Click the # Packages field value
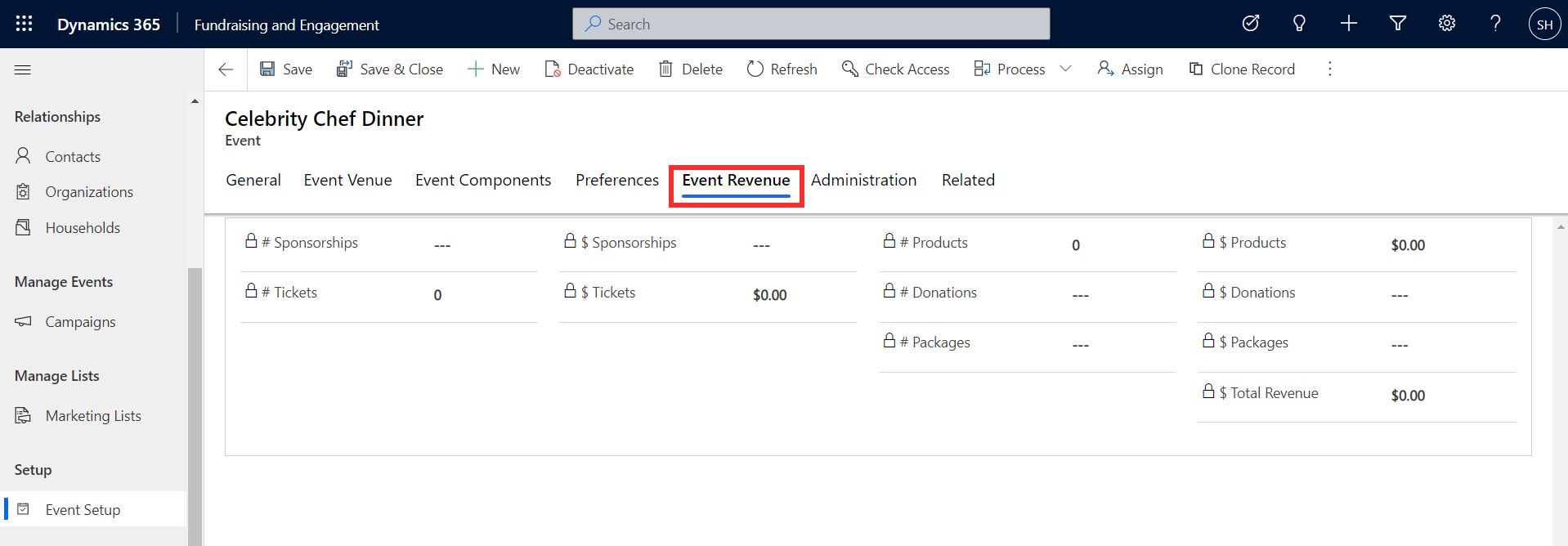 pyautogui.click(x=1080, y=345)
